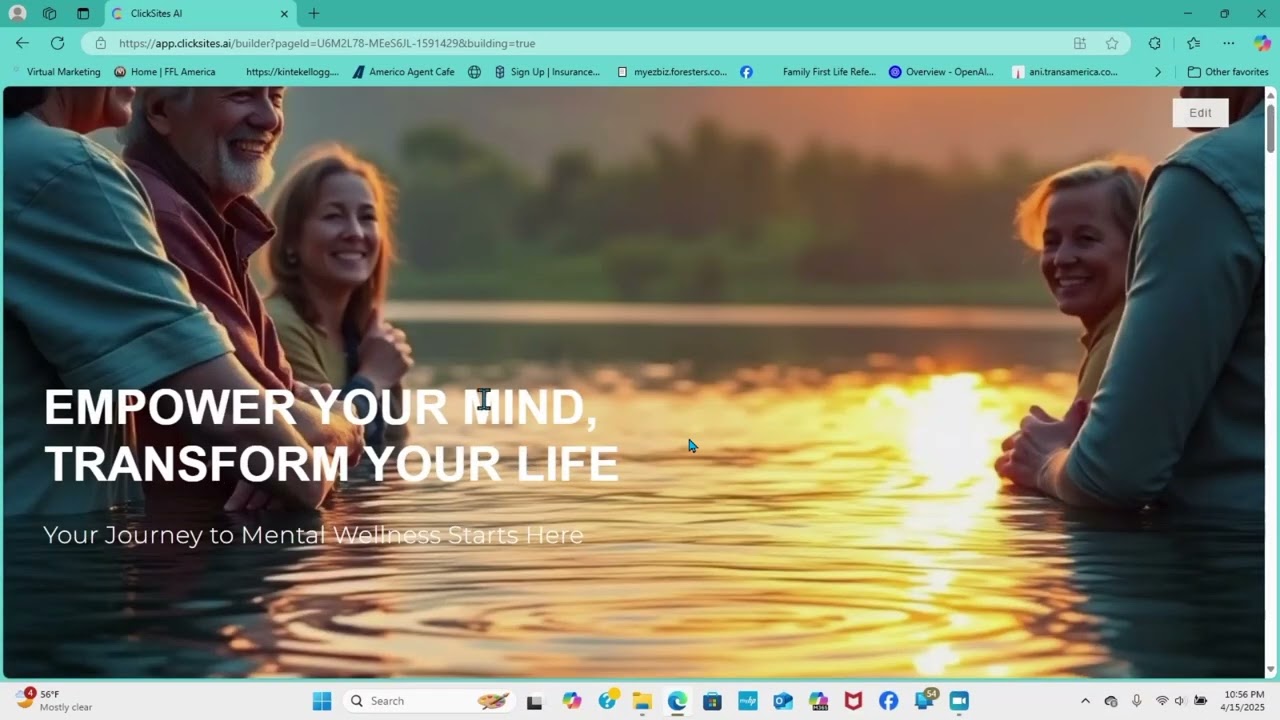1280x720 pixels.
Task: Open Edge Settings and more menu
Action: point(1229,43)
